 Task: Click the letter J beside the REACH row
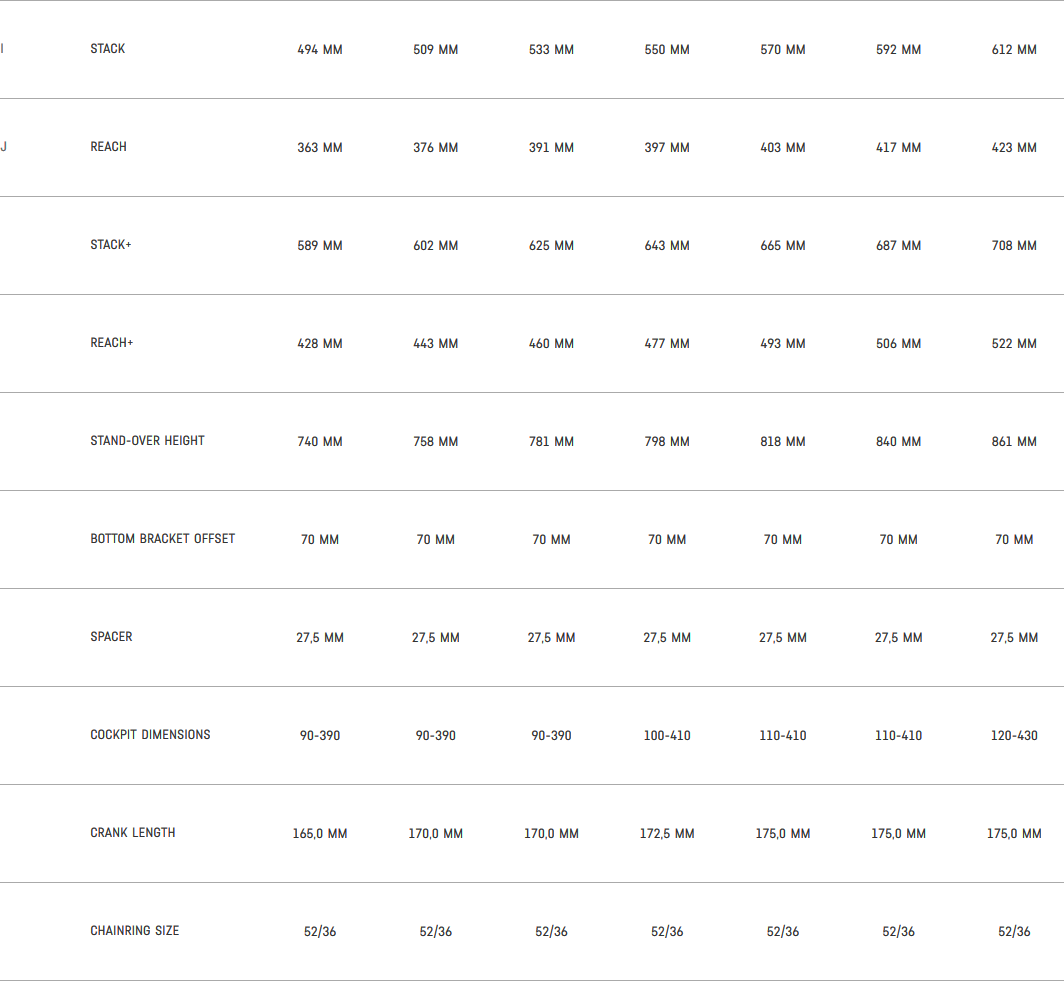[4, 147]
